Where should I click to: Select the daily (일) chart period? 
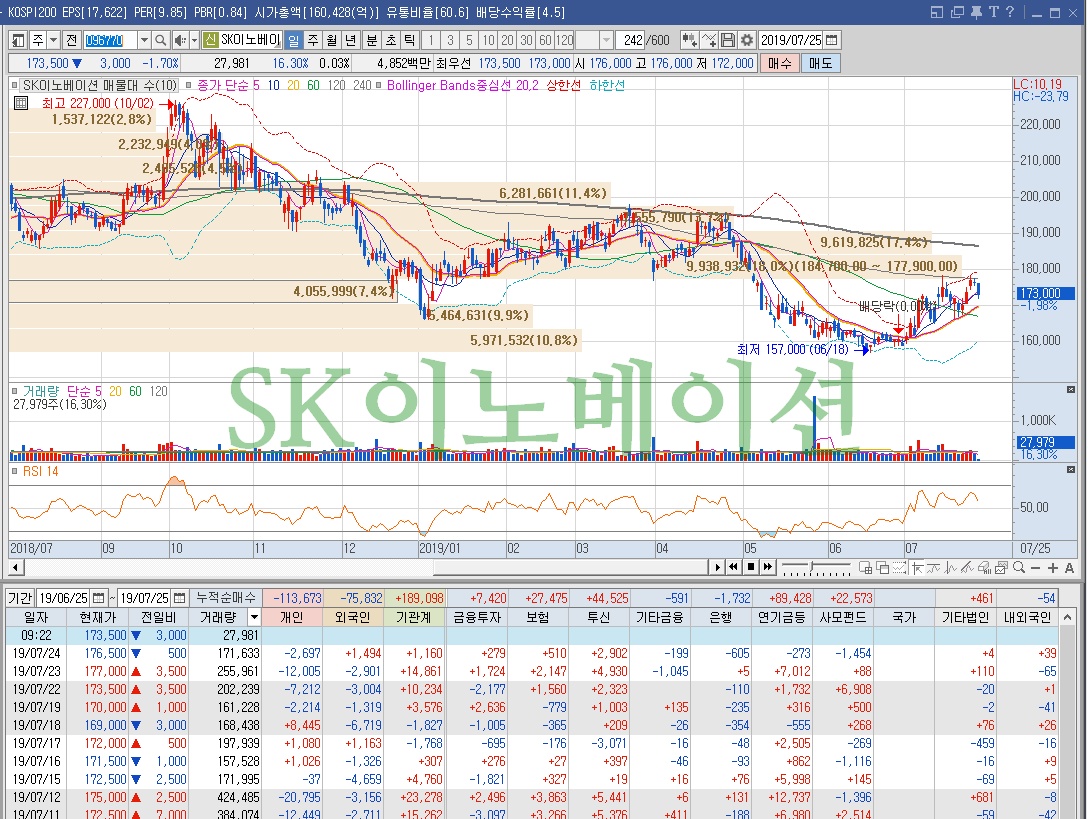294,40
